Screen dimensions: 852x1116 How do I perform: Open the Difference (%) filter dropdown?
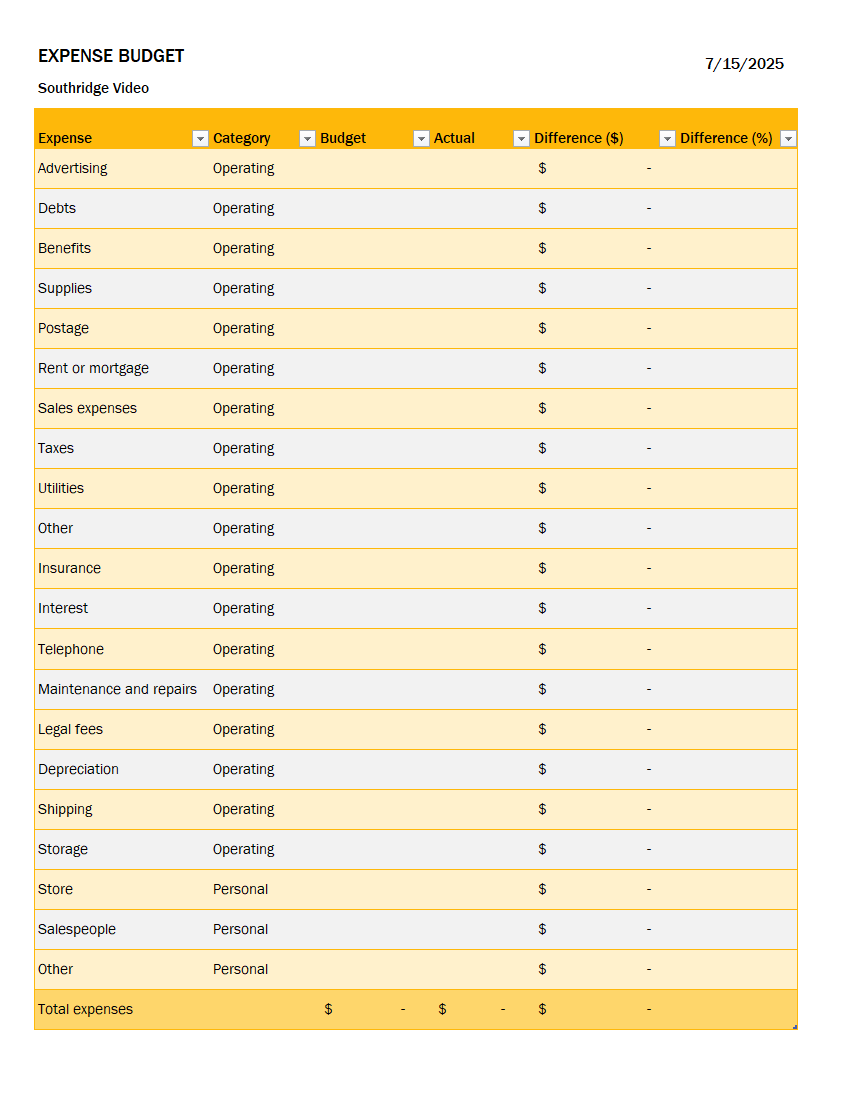[x=788, y=139]
